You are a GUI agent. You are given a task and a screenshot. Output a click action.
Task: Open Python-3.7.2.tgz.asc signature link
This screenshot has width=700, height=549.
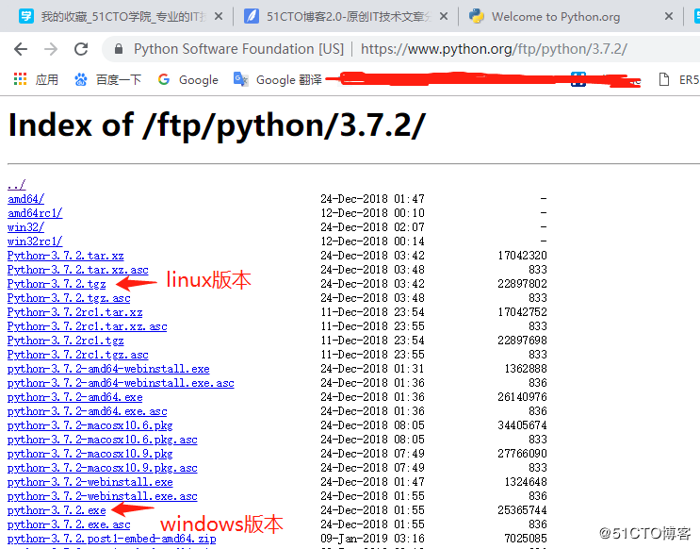(x=69, y=298)
